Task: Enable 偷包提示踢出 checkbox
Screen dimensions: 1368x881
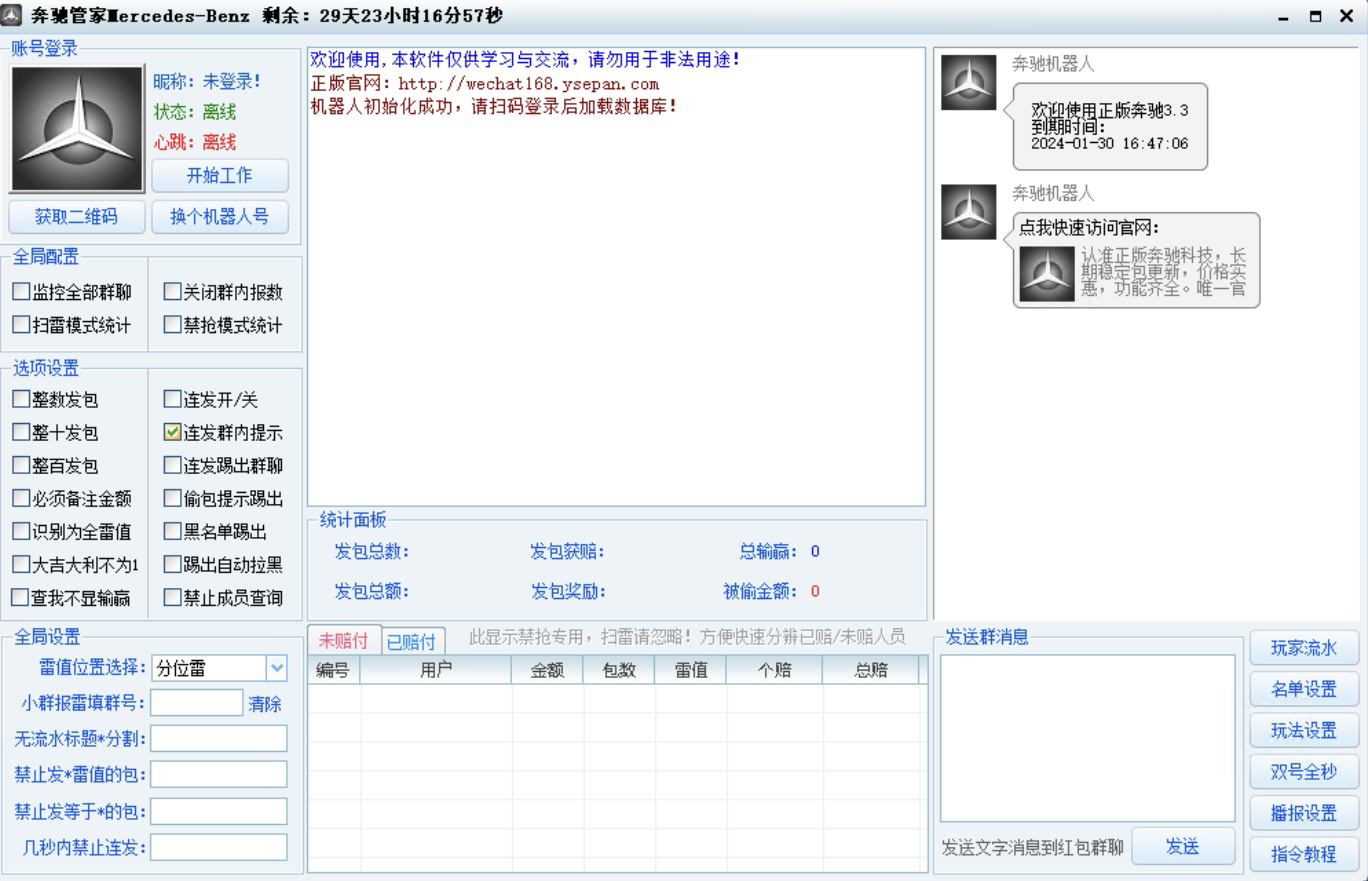Action: (x=172, y=499)
